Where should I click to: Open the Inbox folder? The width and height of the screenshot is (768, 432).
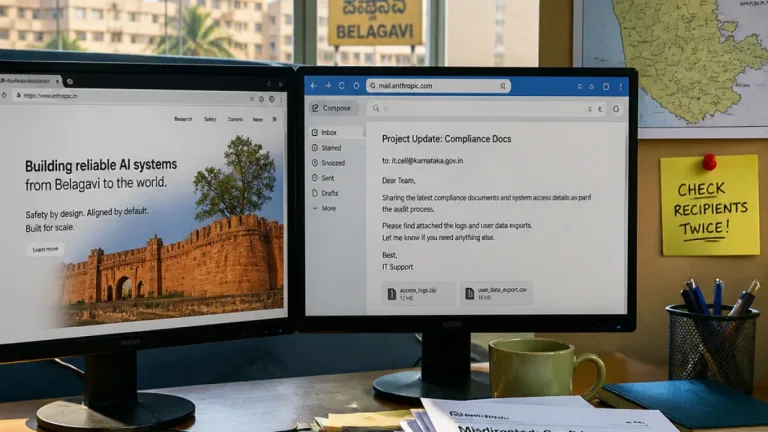pyautogui.click(x=336, y=132)
